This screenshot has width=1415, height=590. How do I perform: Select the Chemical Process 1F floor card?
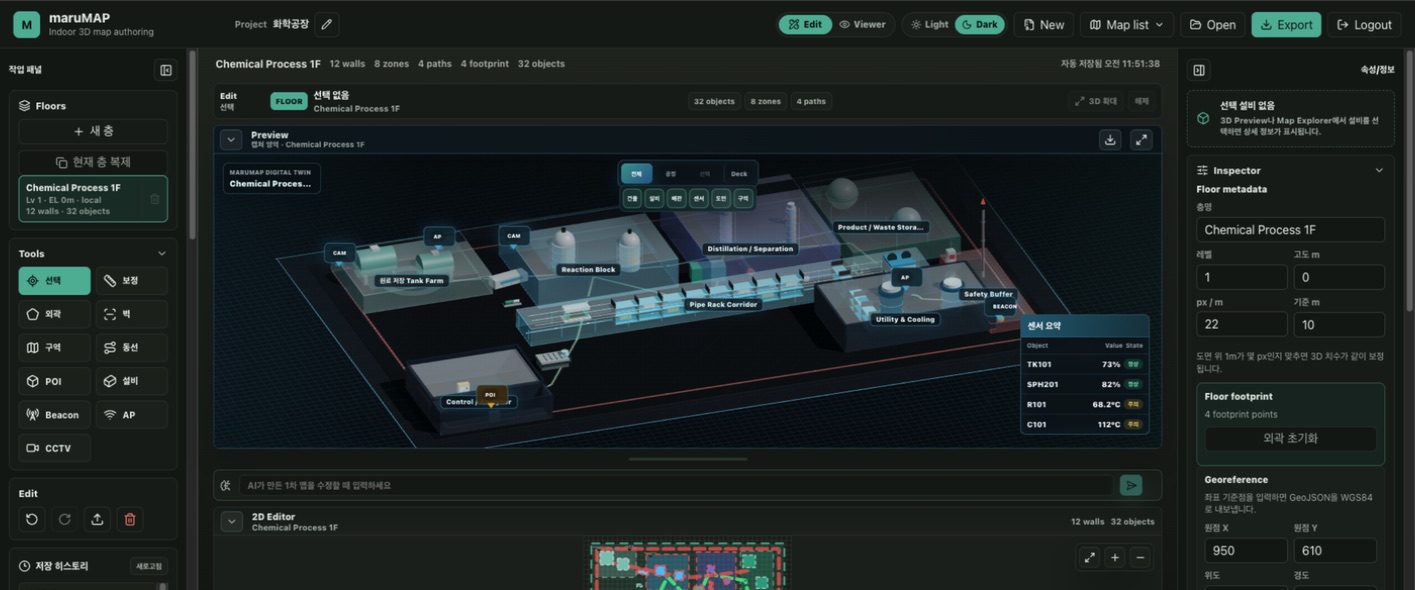click(93, 198)
